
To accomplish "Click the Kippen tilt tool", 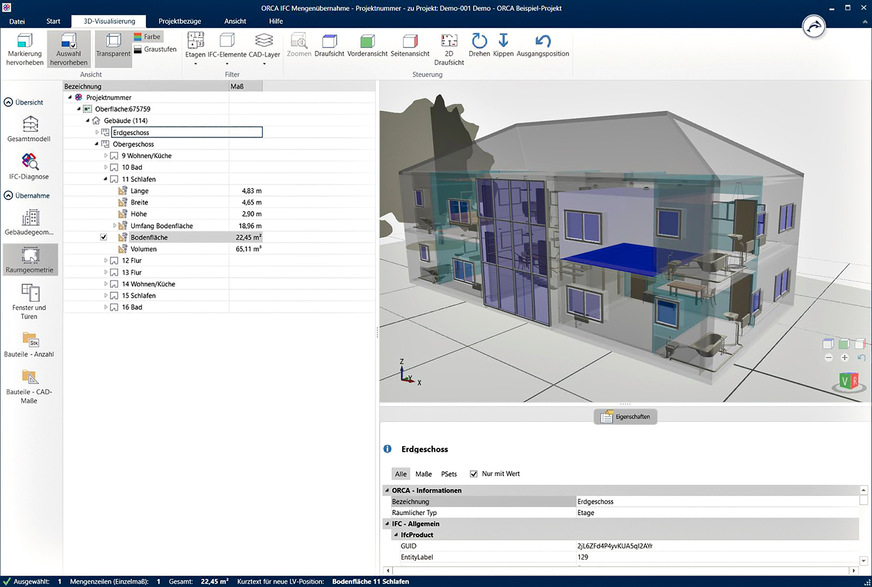I will pyautogui.click(x=504, y=46).
